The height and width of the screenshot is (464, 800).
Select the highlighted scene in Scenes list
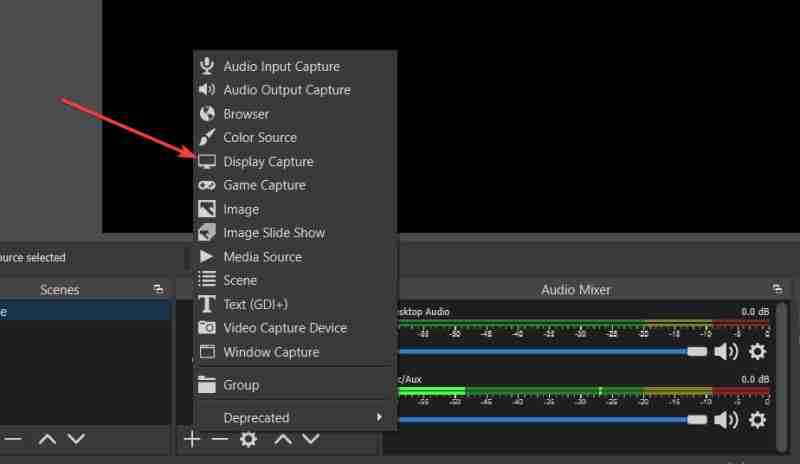click(85, 311)
